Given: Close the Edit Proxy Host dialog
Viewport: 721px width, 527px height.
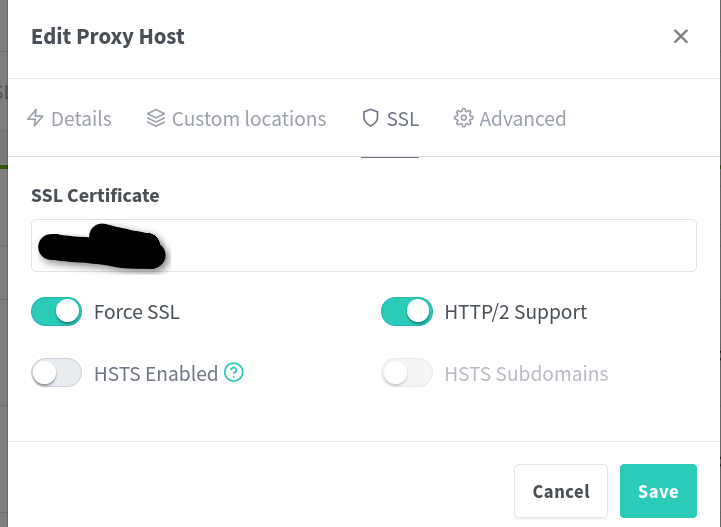Looking at the screenshot, I should 681,37.
